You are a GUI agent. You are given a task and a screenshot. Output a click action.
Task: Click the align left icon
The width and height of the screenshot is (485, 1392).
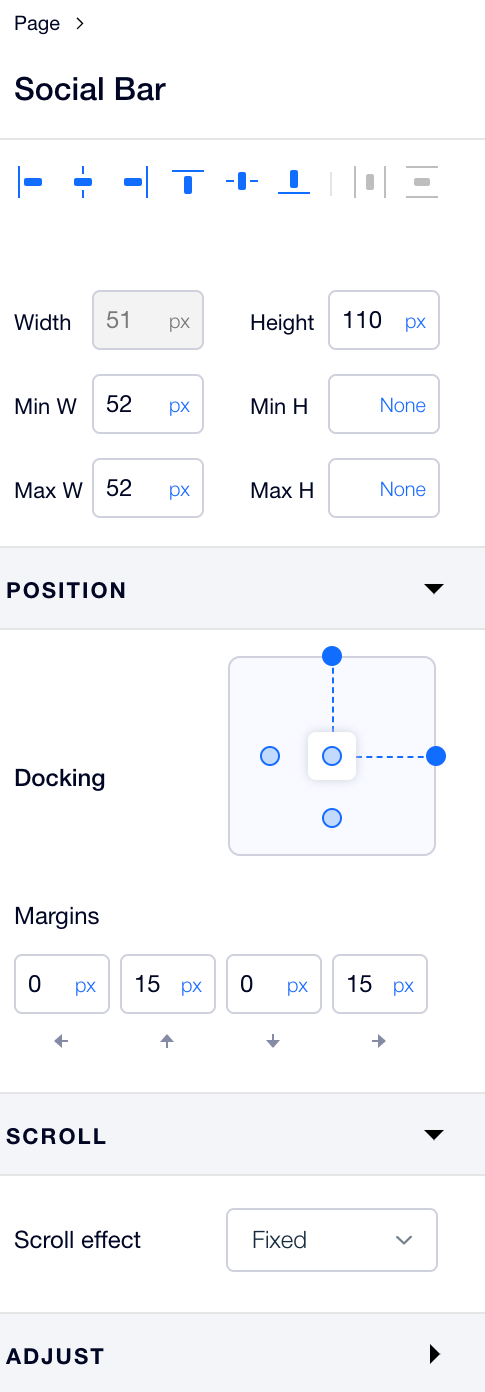coord(31,182)
